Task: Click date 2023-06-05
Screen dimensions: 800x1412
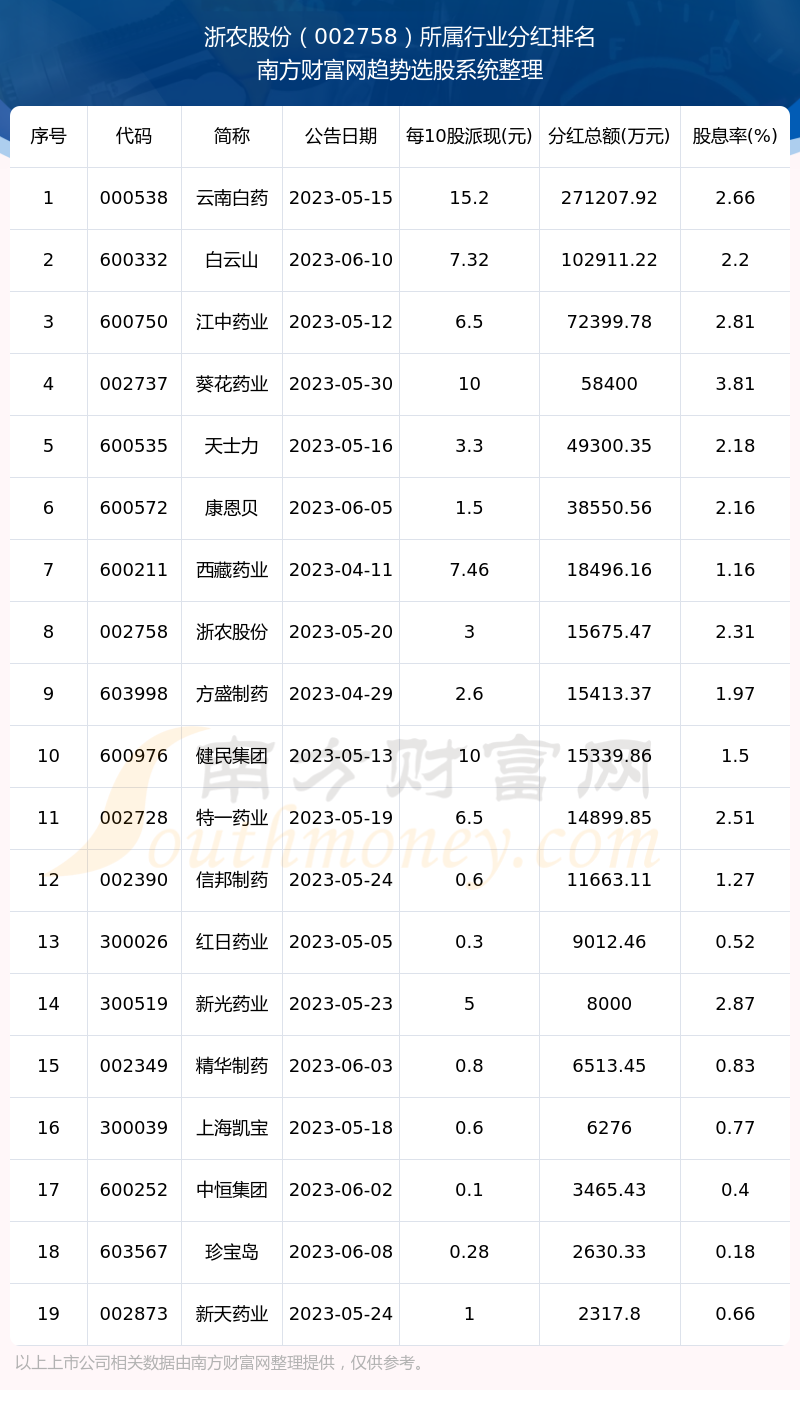Action: (x=341, y=508)
